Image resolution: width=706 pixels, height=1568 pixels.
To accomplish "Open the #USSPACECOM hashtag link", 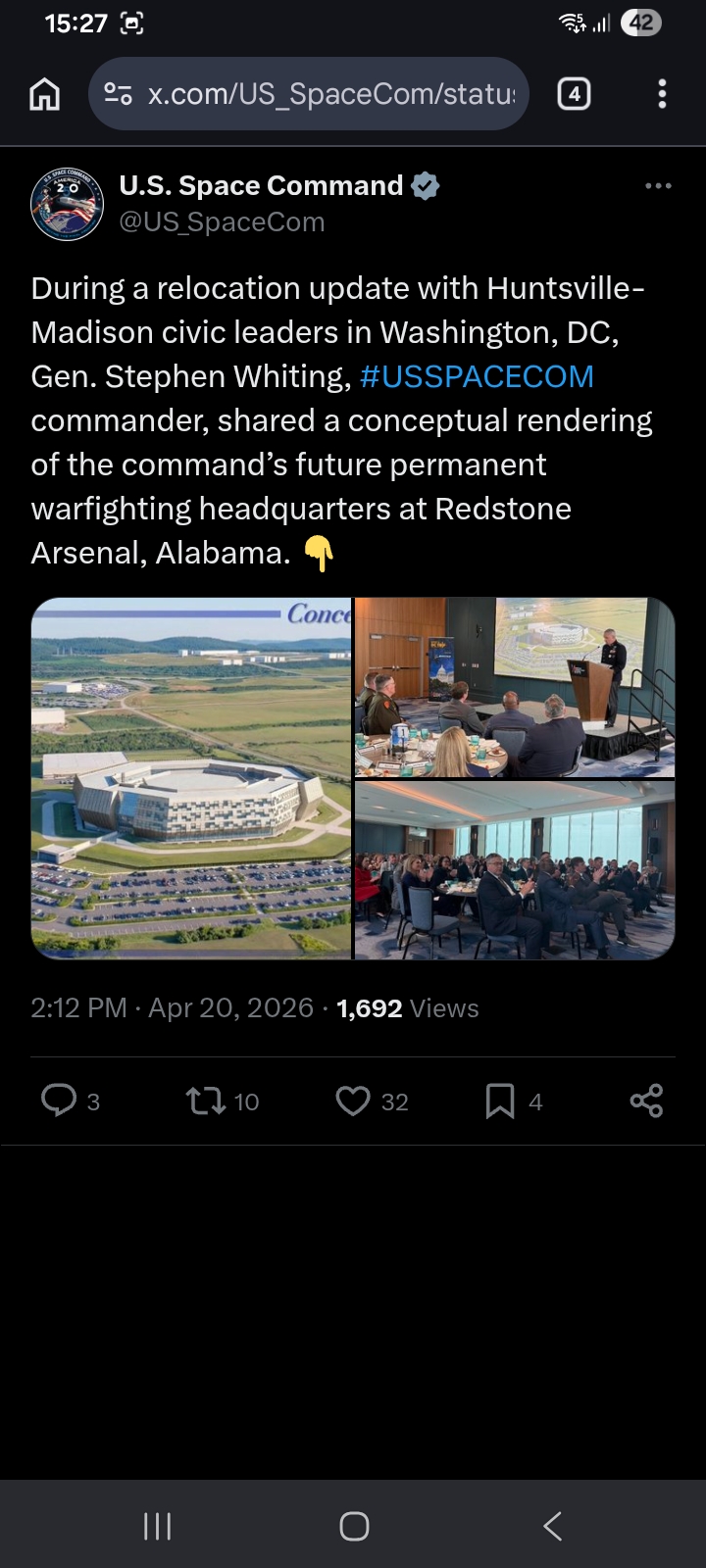I will click(477, 376).
